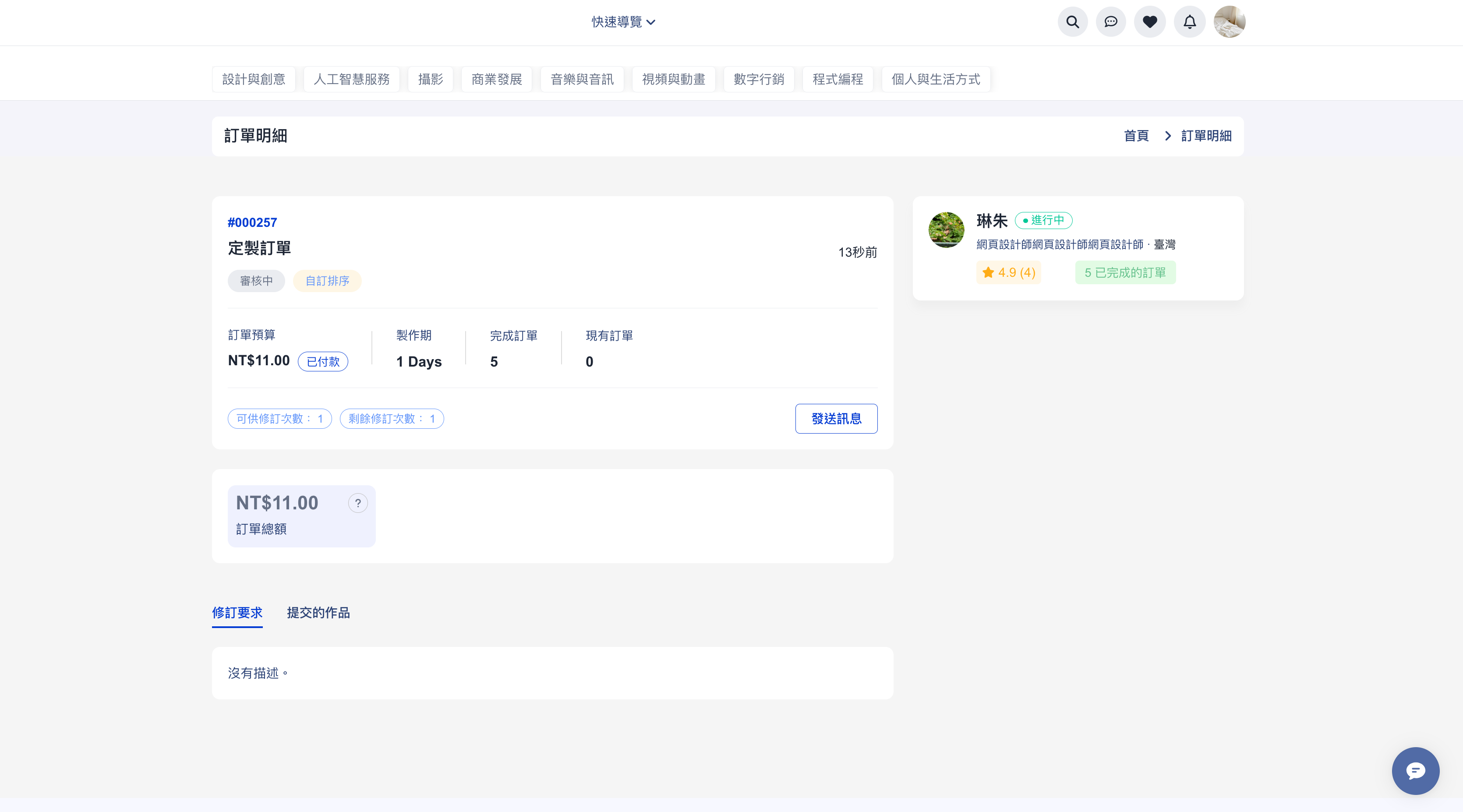Click the 發送訊息 button
The height and width of the screenshot is (812, 1463).
pyautogui.click(x=836, y=419)
